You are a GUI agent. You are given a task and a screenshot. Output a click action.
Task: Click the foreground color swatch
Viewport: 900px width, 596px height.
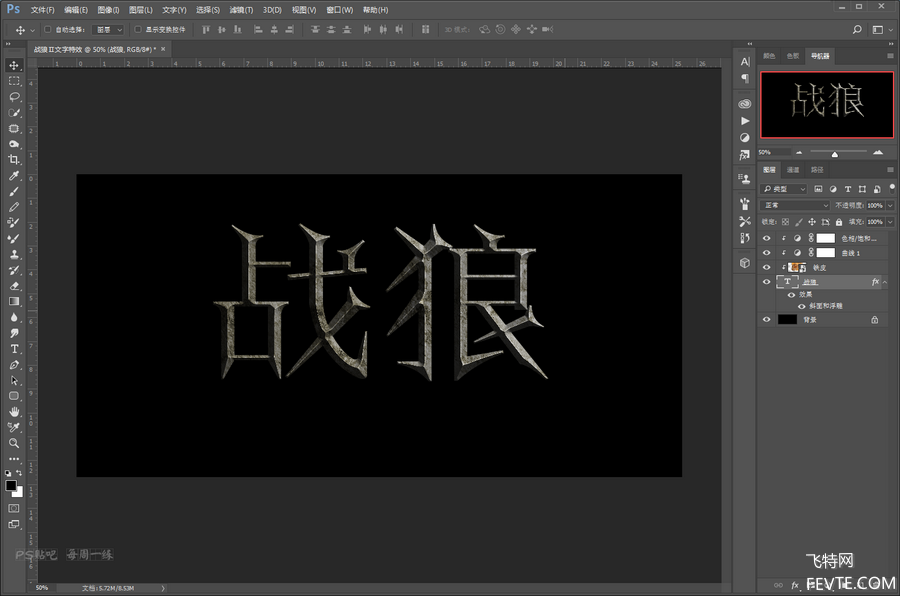pyautogui.click(x=11, y=485)
